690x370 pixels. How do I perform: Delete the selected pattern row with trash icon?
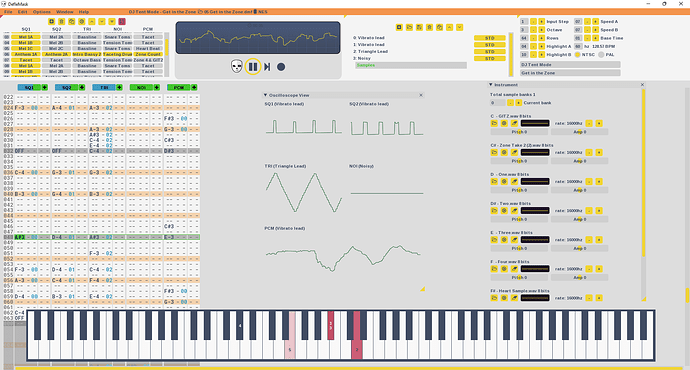point(62,22)
